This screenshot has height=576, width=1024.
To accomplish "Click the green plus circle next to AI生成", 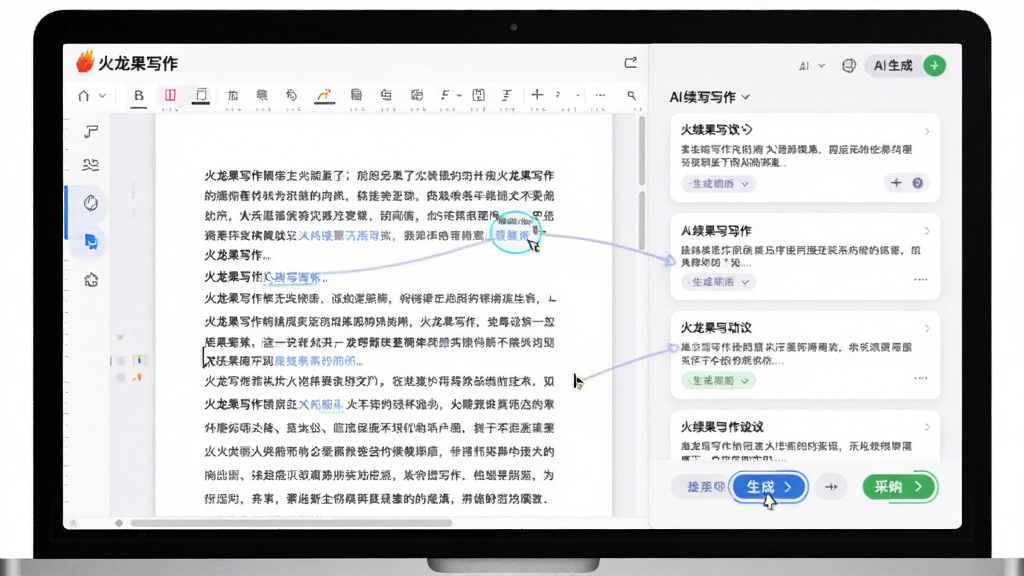I will pos(935,65).
